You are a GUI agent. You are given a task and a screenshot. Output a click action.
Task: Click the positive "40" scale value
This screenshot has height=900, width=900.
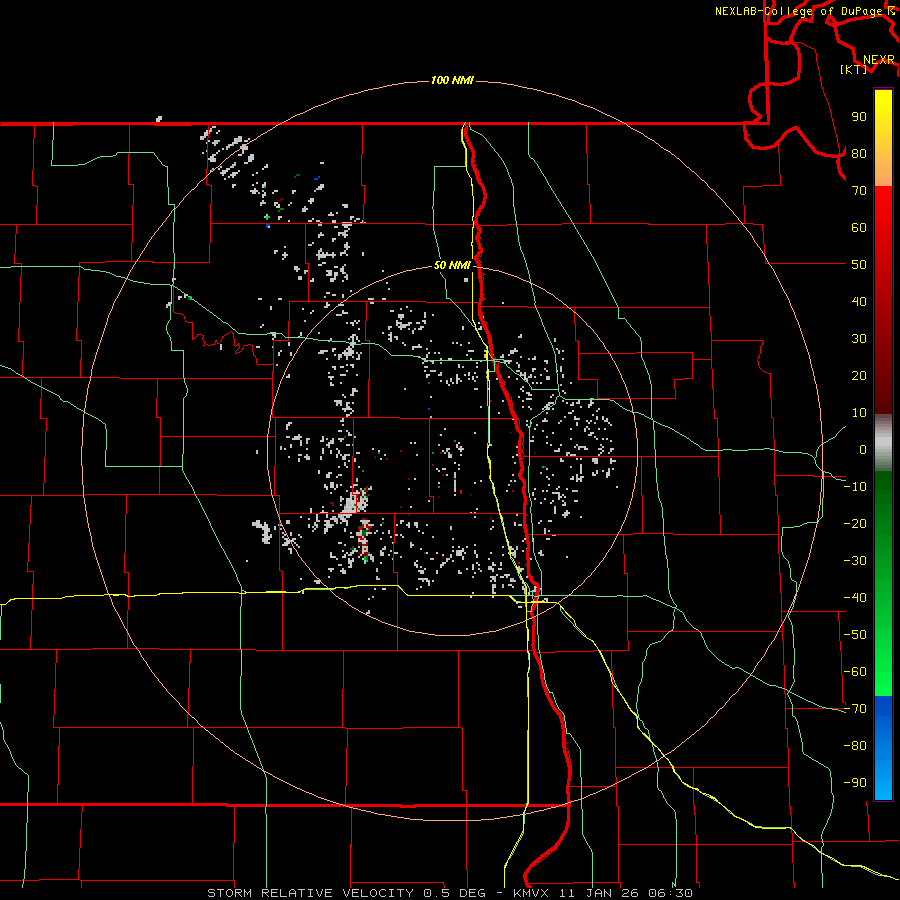[859, 302]
